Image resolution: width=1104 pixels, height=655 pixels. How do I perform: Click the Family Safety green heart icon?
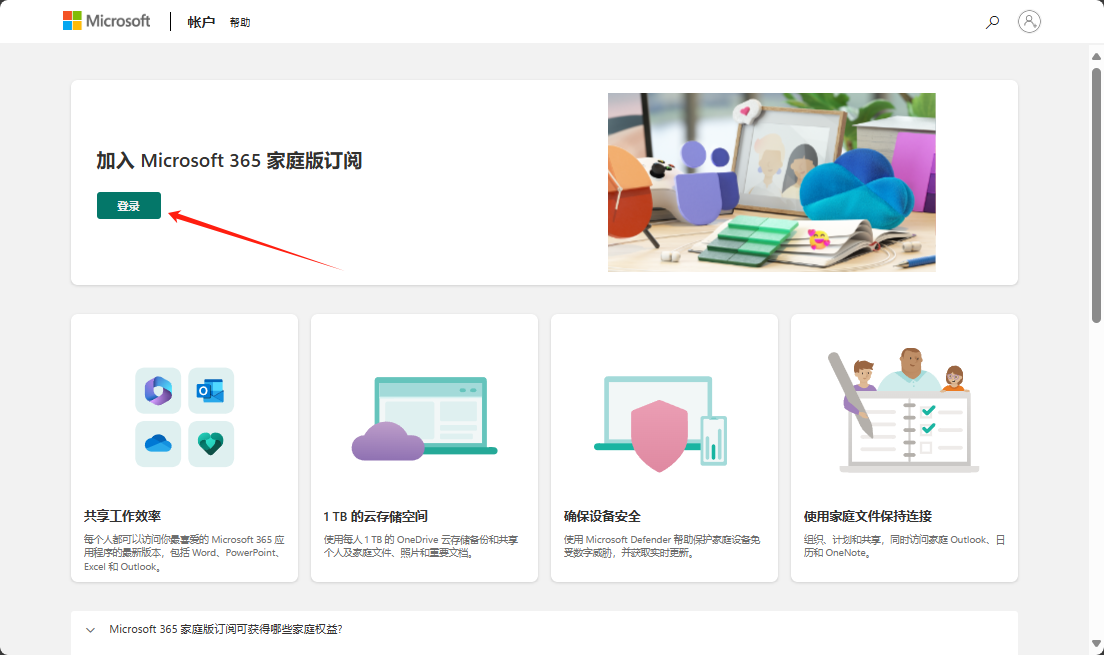click(211, 444)
